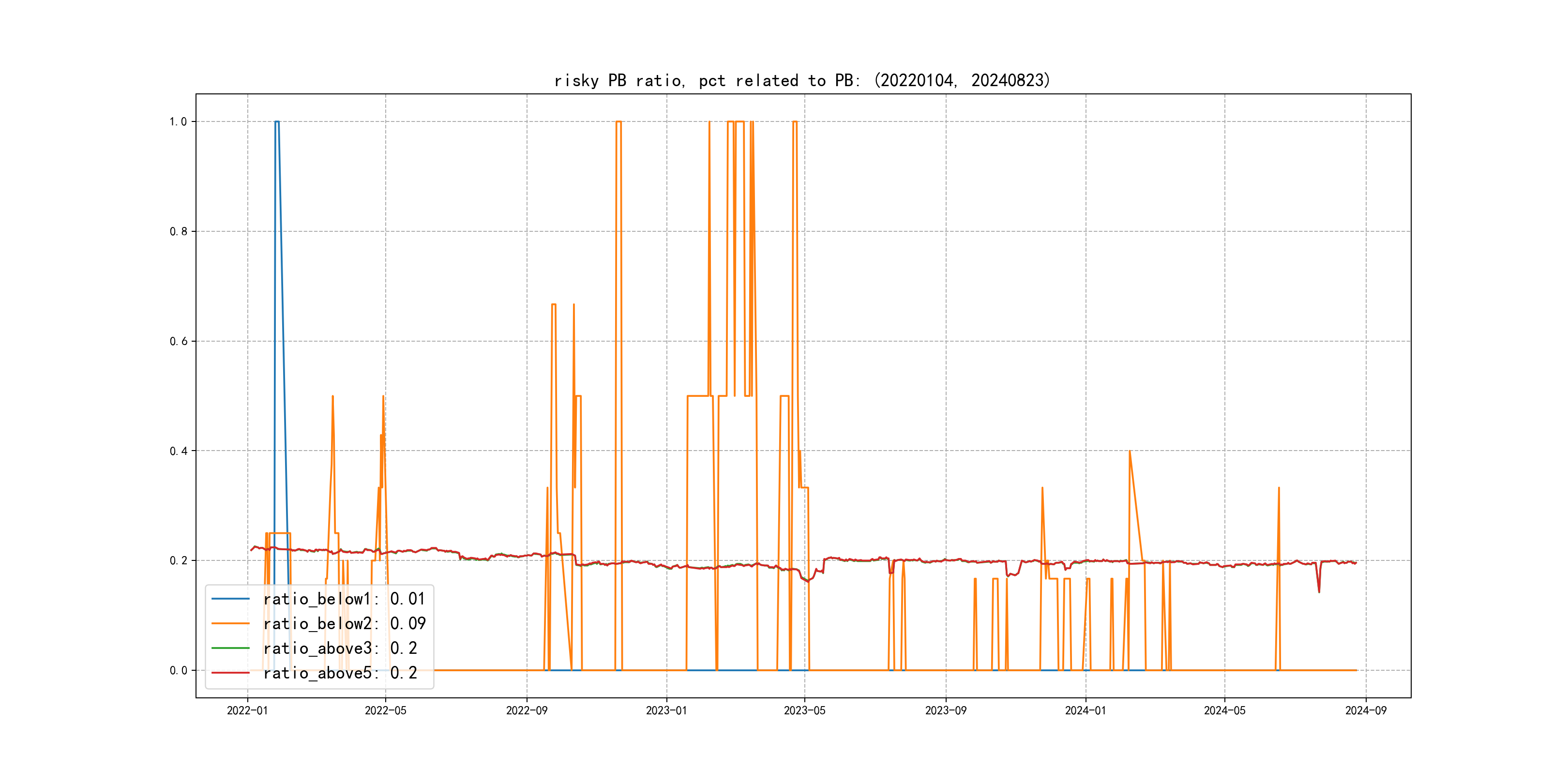Select the 'ratio_below2: 0.09' legend label
Image resolution: width=1568 pixels, height=784 pixels.
(x=344, y=623)
